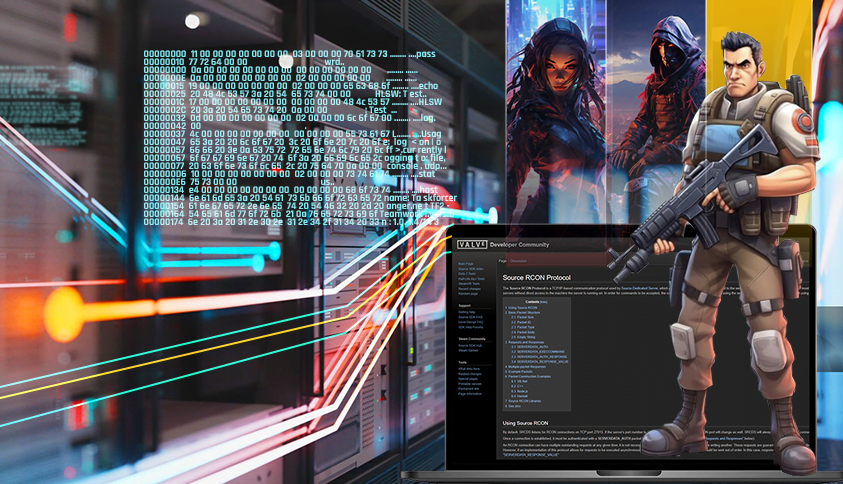Hide the Contents box via [hide]
Image resolution: width=843 pixels, height=484 pixels.
click(544, 302)
